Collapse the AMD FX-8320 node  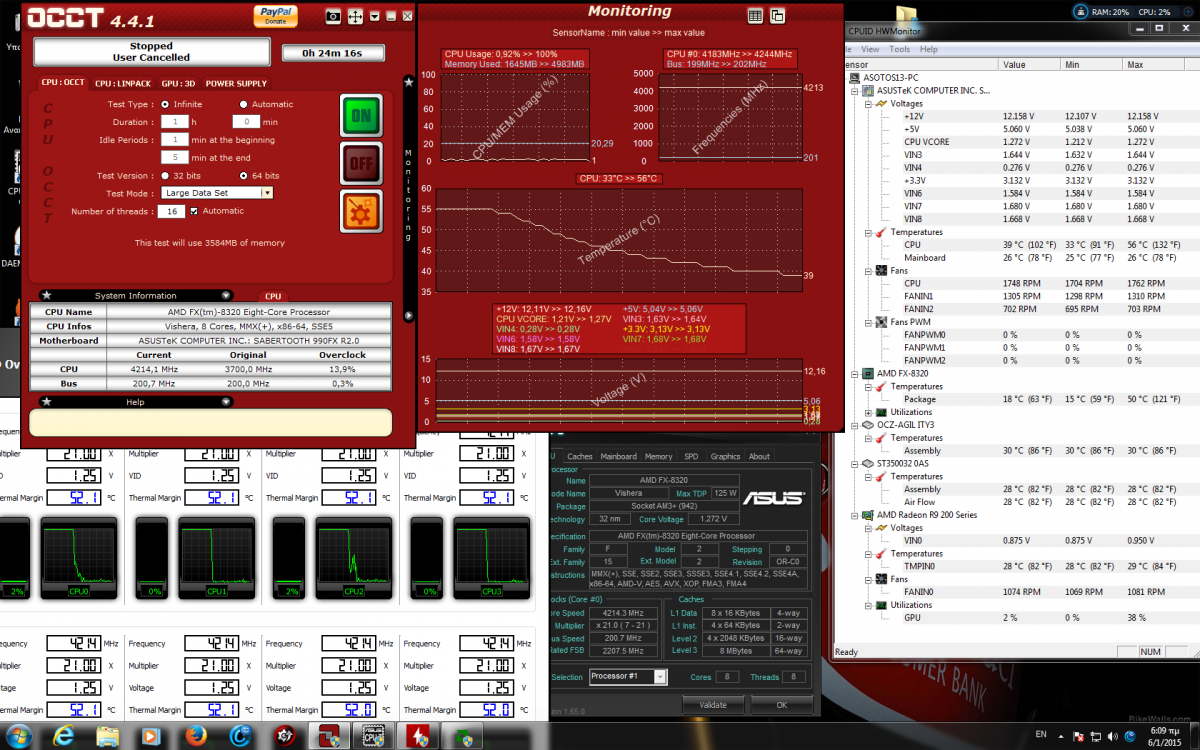click(x=855, y=373)
